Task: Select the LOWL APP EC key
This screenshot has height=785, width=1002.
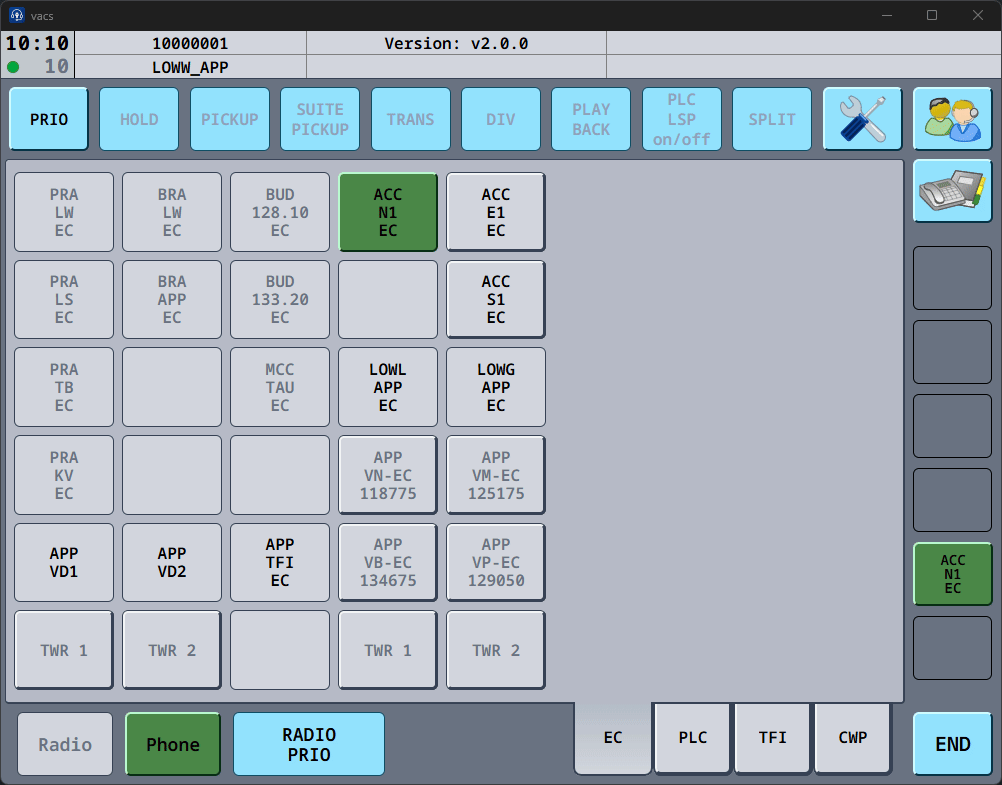Action: pos(388,387)
